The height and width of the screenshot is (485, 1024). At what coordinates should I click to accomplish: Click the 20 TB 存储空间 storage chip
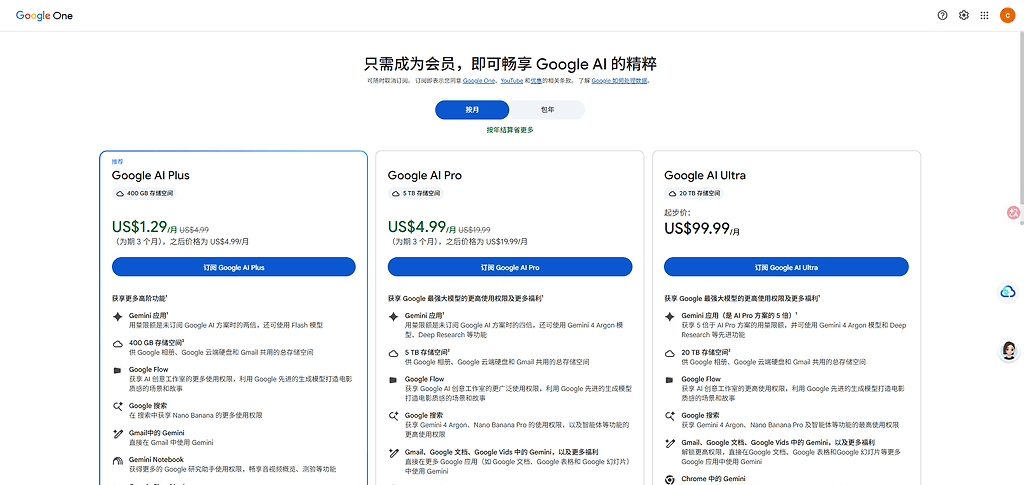694,194
